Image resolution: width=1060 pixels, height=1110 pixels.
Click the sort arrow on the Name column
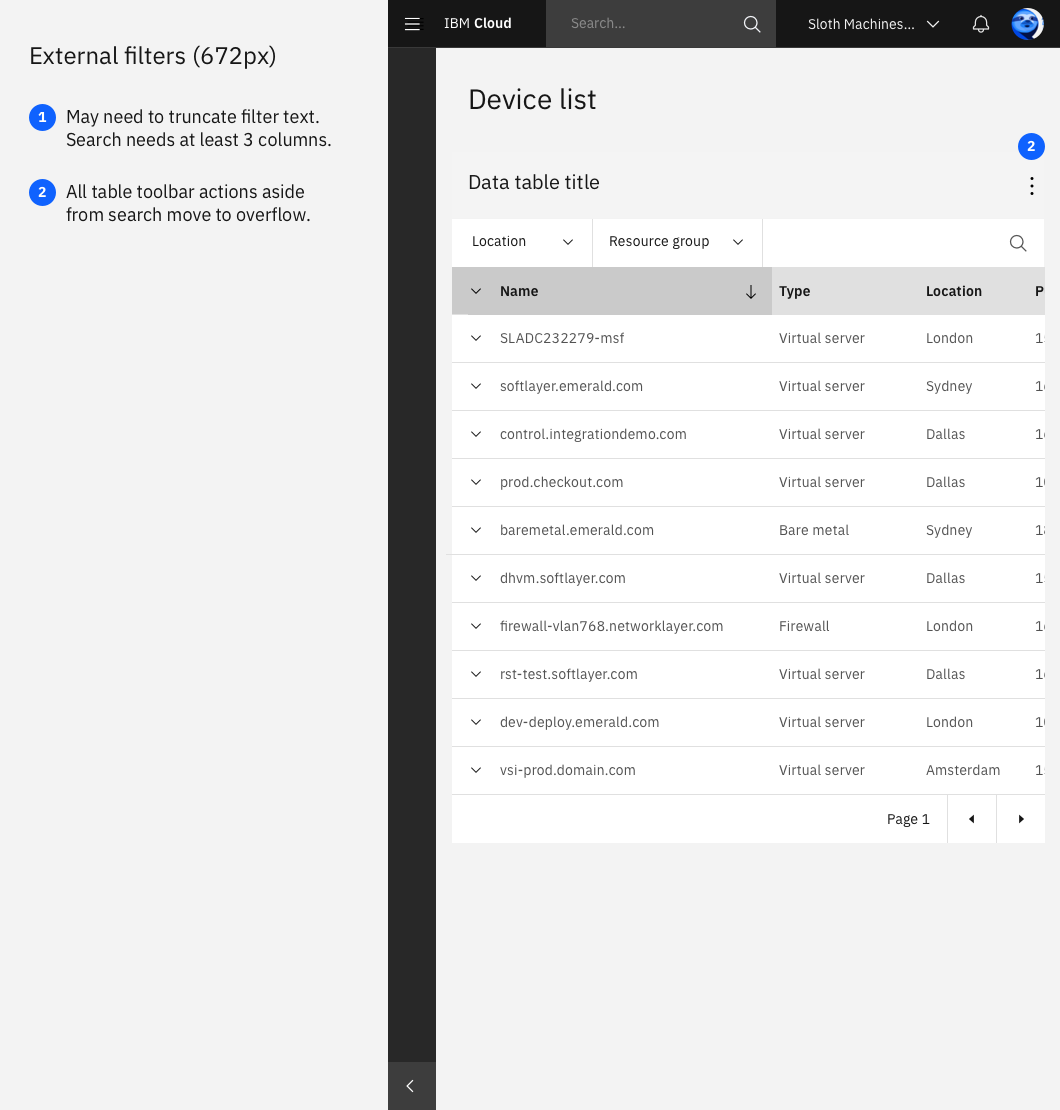click(750, 291)
